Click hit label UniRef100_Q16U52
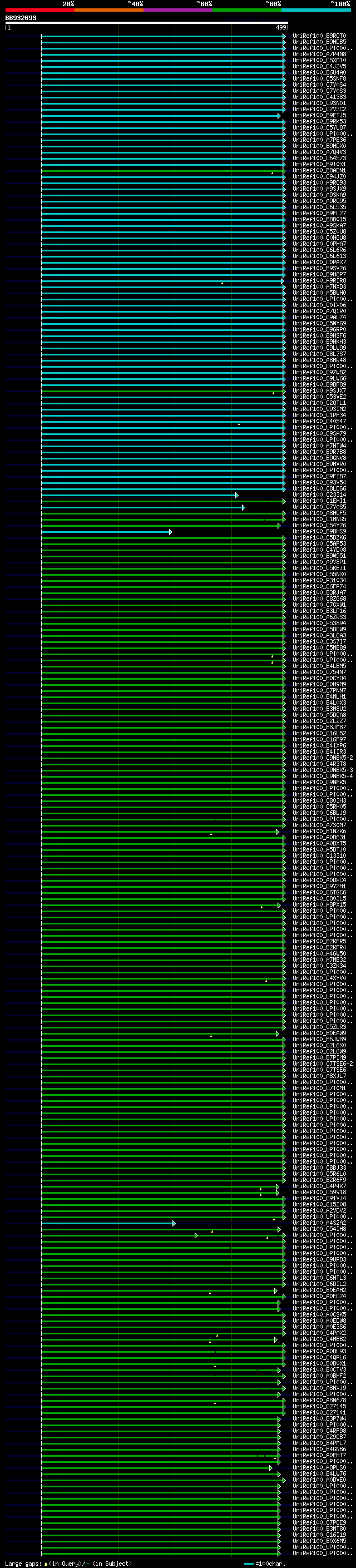This screenshot has width=356, height=1568. click(x=319, y=734)
